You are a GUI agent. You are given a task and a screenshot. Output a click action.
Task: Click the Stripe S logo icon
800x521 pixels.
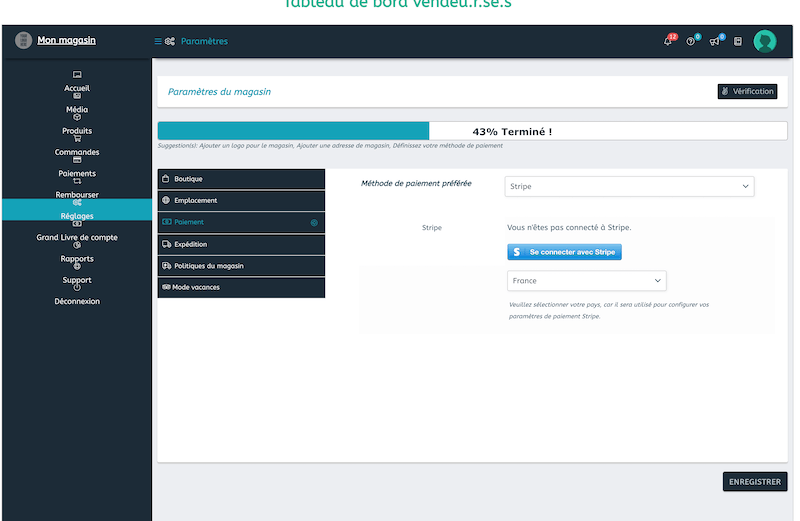[x=517, y=252]
